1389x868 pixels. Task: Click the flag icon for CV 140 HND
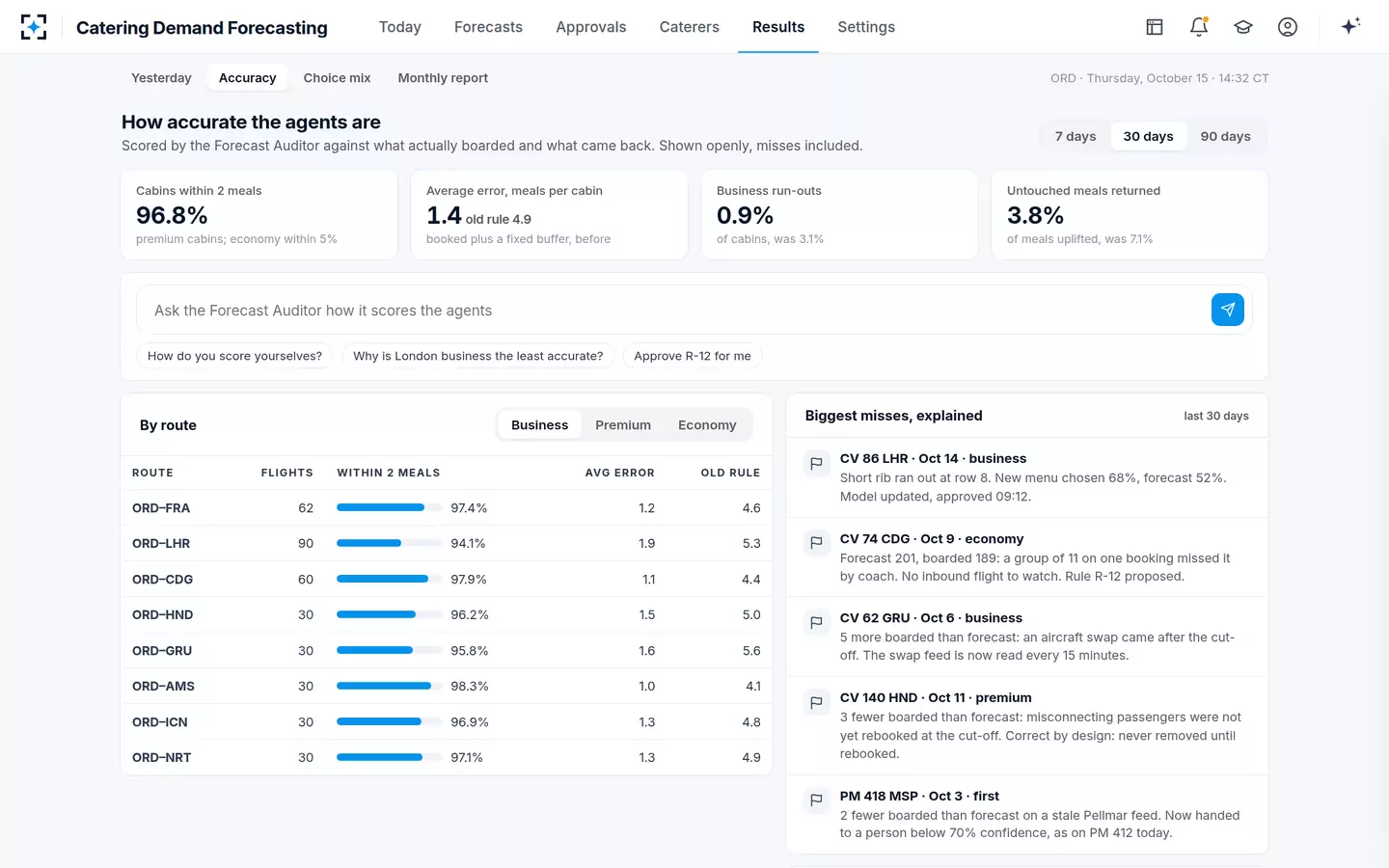[x=816, y=703]
